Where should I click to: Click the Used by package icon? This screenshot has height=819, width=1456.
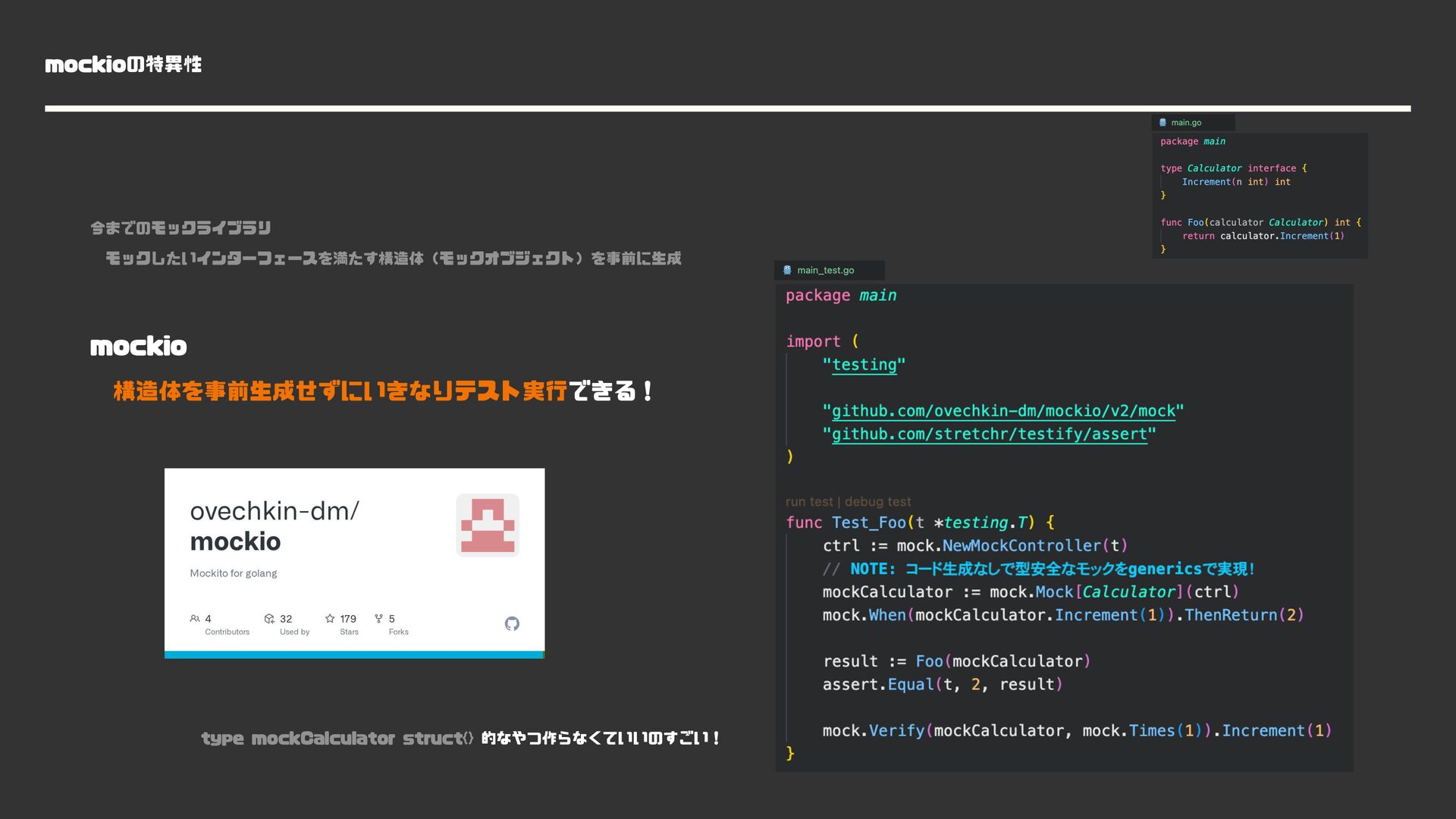[x=269, y=619]
